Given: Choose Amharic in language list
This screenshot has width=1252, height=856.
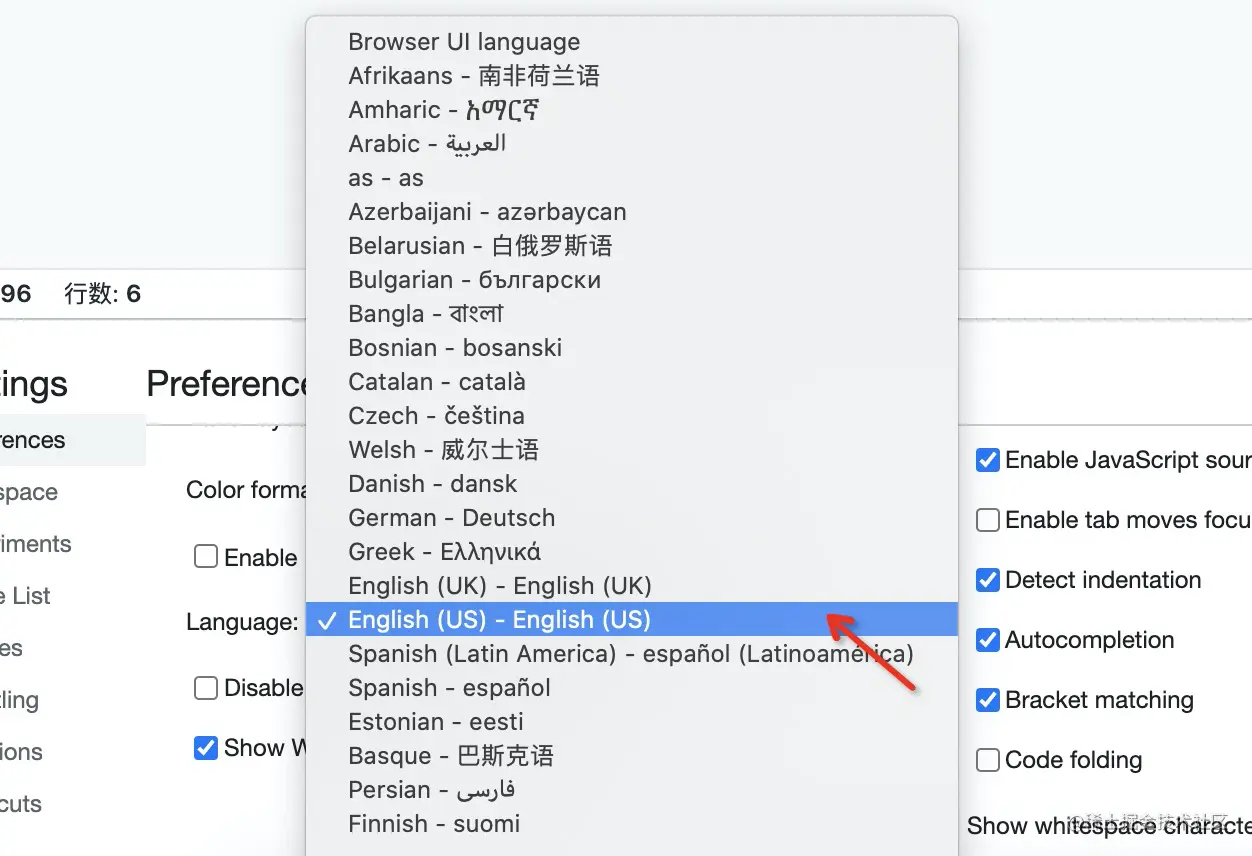Looking at the screenshot, I should 631,110.
